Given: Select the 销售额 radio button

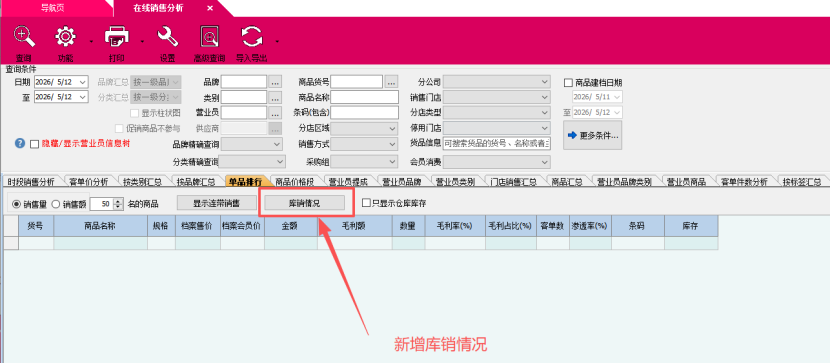Looking at the screenshot, I should pos(56,203).
